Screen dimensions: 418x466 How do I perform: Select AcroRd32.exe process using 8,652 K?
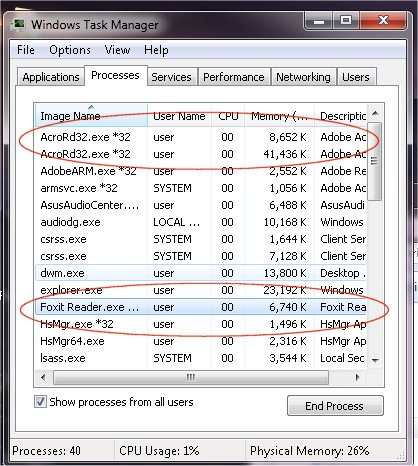201,137
